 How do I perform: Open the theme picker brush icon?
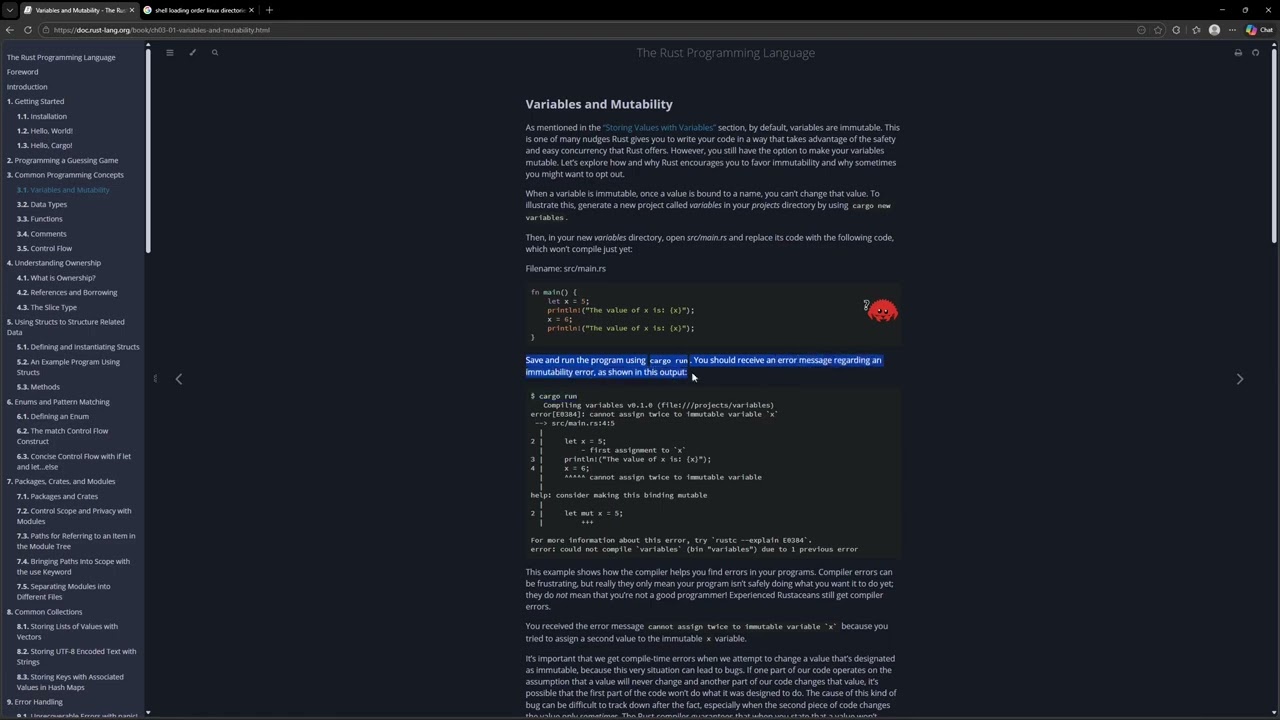192,52
